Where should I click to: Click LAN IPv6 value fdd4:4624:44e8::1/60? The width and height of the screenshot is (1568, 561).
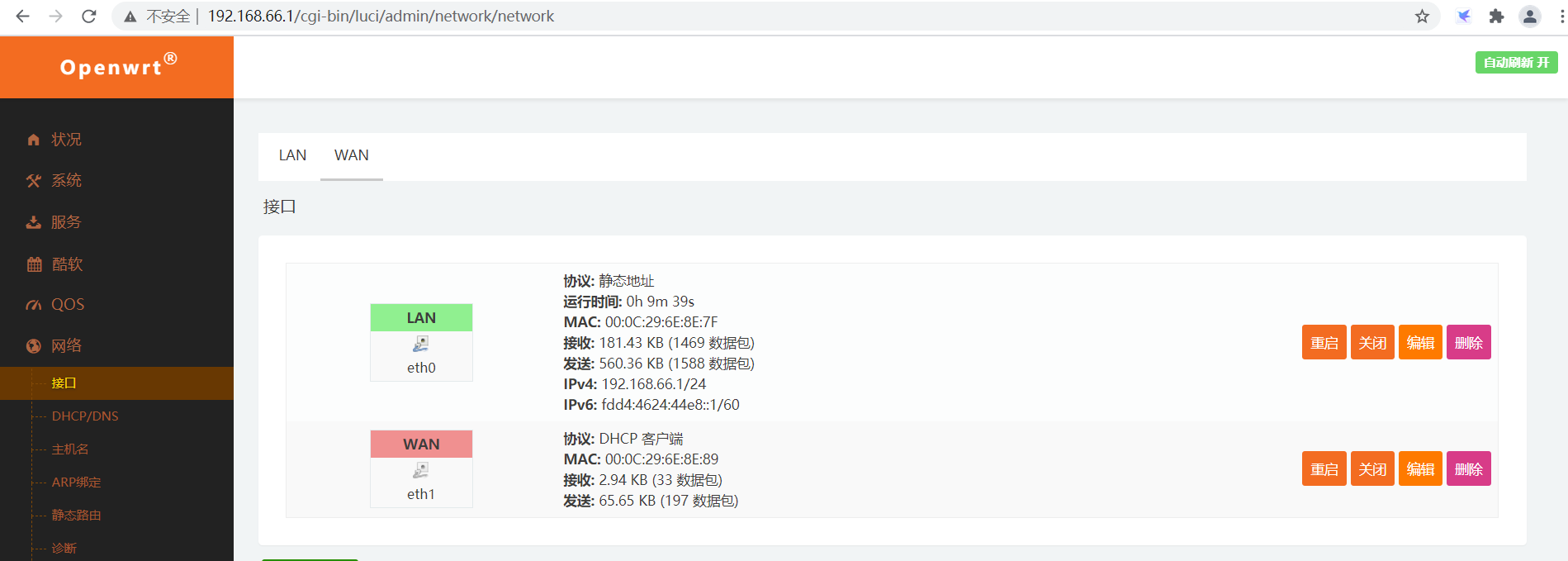670,405
